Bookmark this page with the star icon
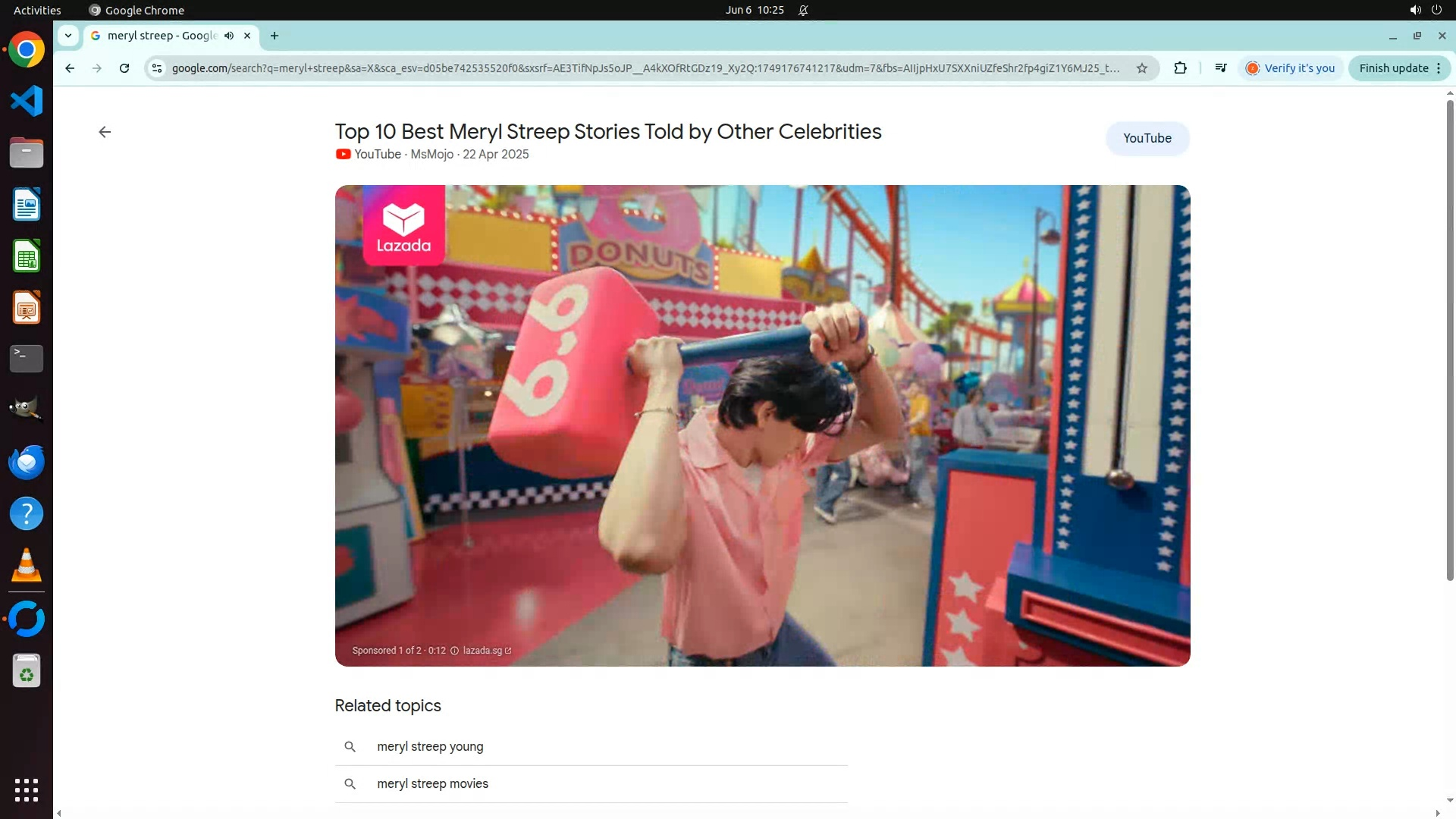Viewport: 1456px width, 819px height. [1142, 68]
